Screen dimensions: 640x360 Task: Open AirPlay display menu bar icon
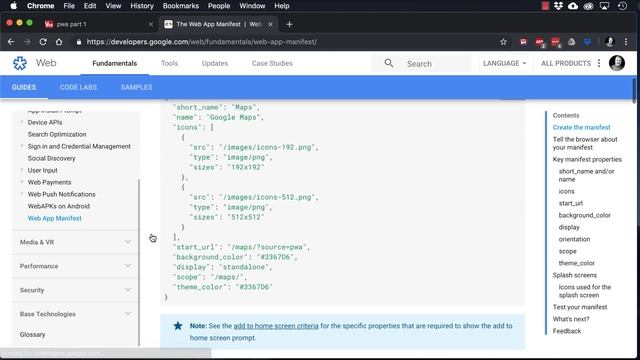point(604,6)
